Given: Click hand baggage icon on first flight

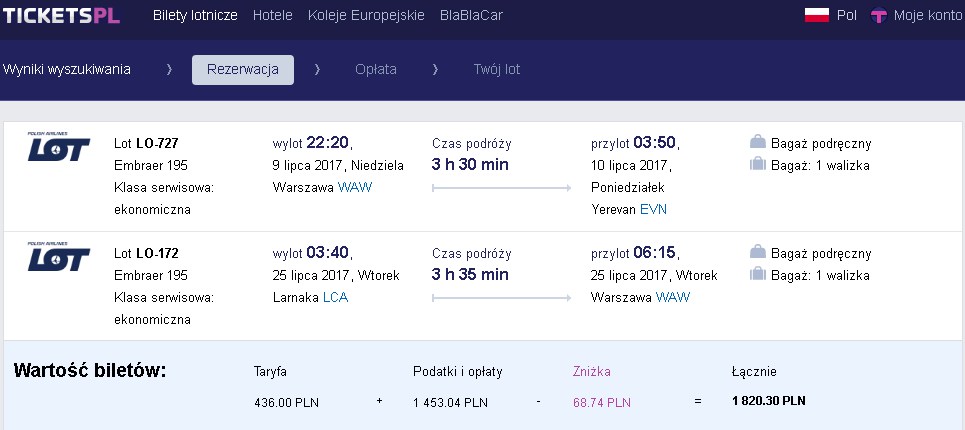Looking at the screenshot, I should click(x=758, y=143).
